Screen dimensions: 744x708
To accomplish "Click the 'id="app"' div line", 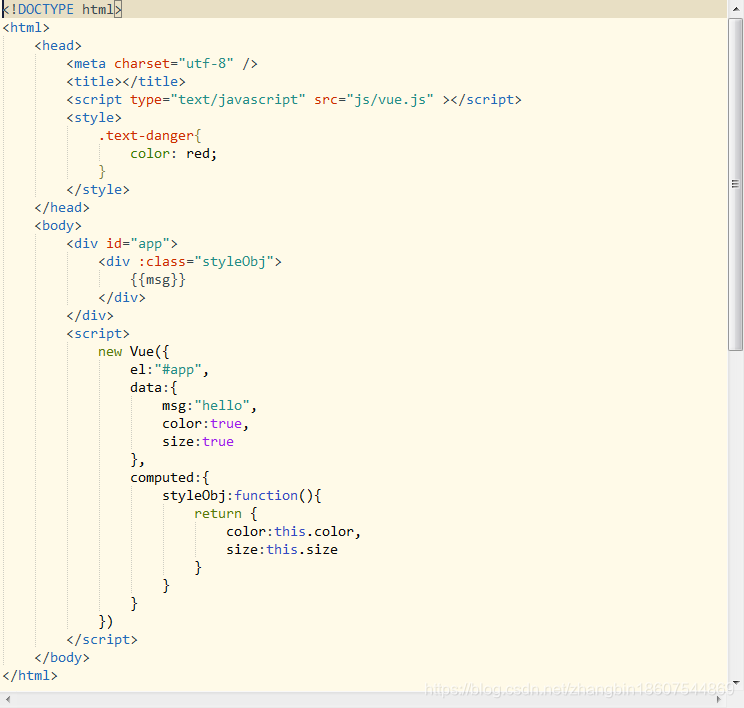I will tap(122, 244).
